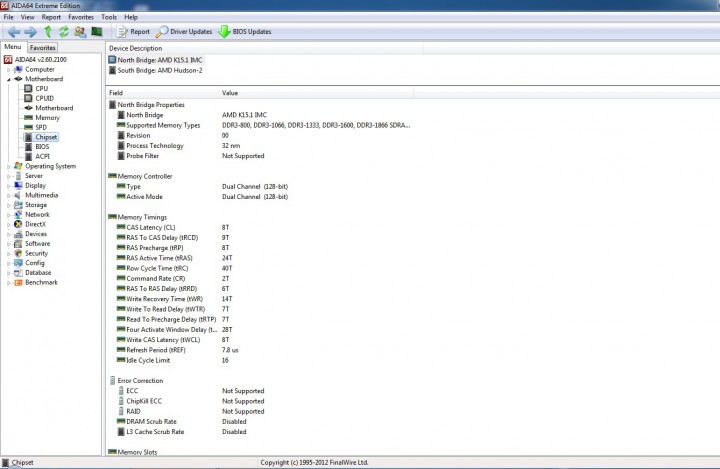Go back with the blue left arrow
The width and height of the screenshot is (720, 469).
pyautogui.click(x=14, y=32)
